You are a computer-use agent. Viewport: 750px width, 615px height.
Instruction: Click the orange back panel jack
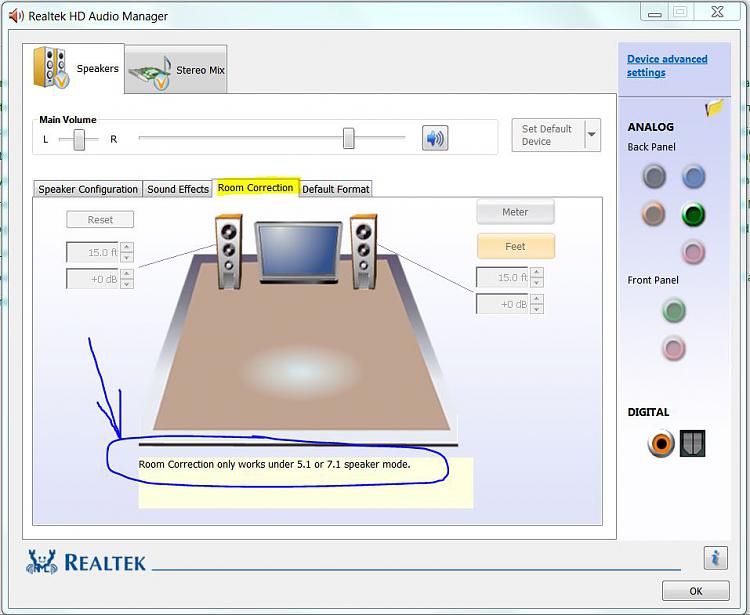pyautogui.click(x=654, y=214)
